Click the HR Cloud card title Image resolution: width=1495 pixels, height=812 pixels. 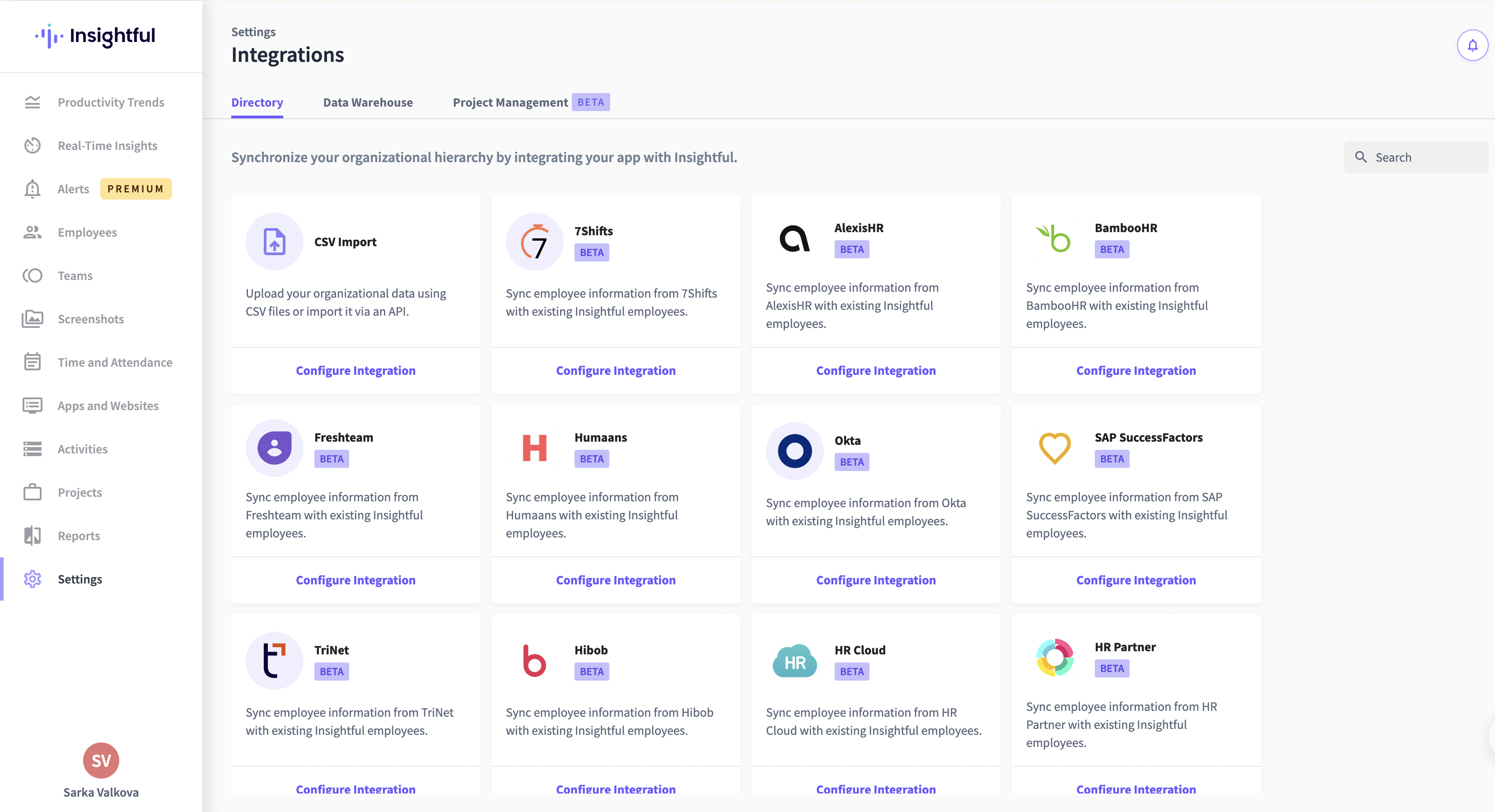[x=860, y=650]
